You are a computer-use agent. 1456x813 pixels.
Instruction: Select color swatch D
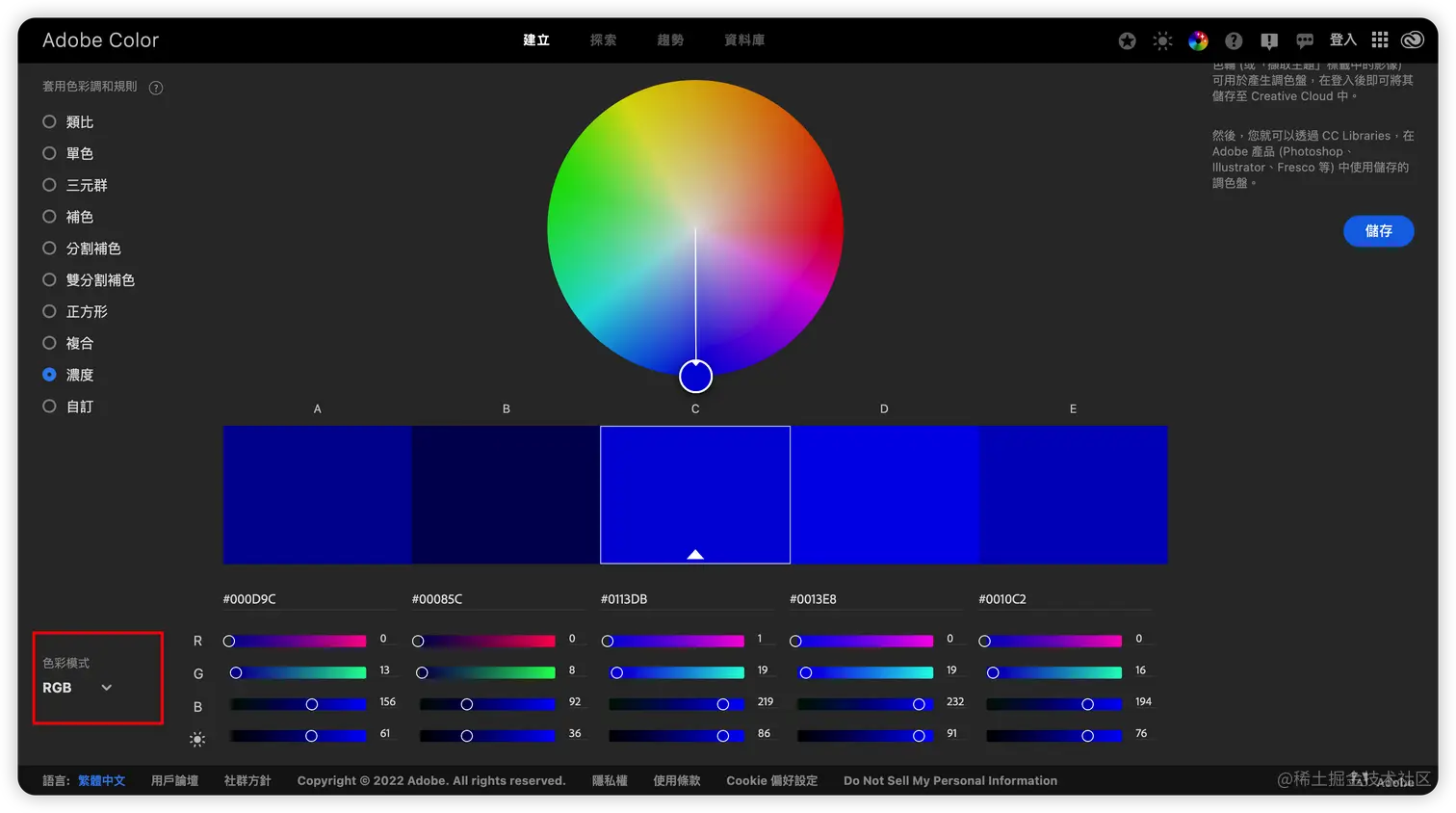[884, 495]
